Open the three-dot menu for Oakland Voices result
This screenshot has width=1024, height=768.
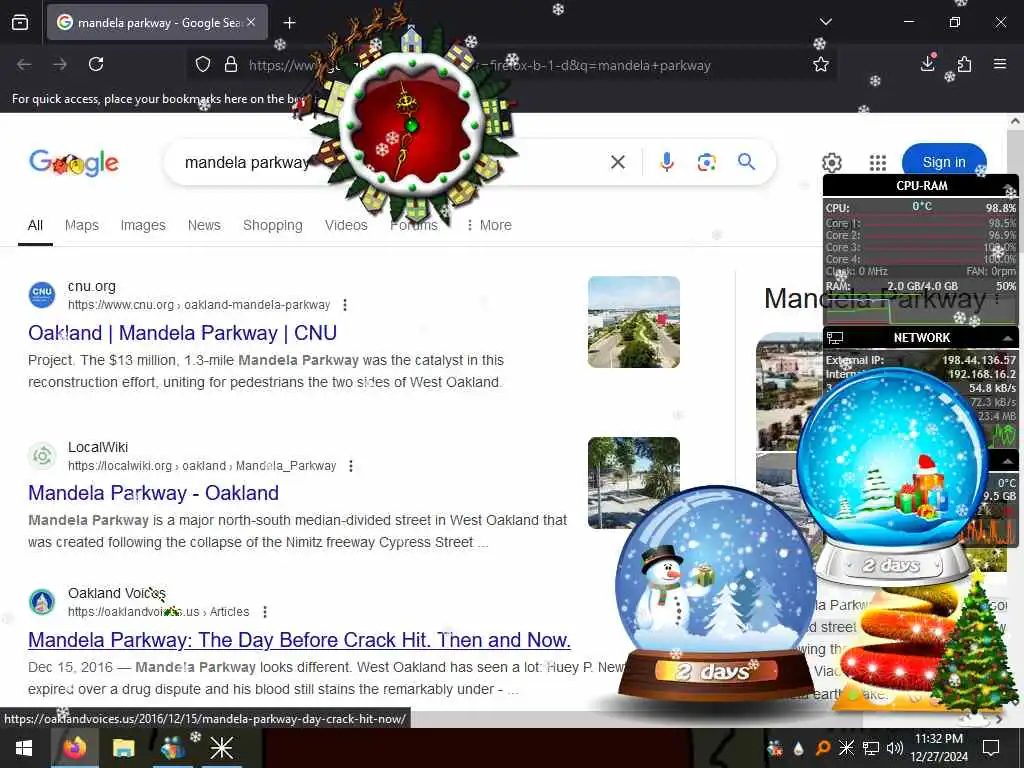264,612
